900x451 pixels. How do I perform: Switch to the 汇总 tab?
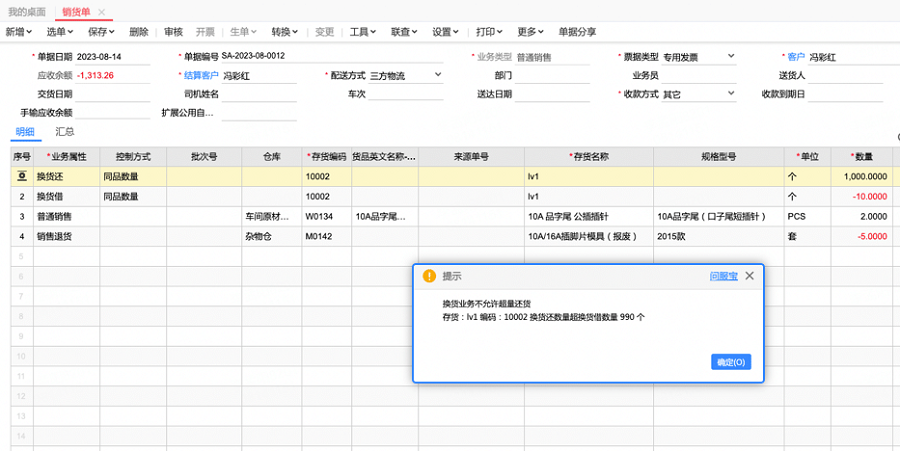tap(64, 131)
